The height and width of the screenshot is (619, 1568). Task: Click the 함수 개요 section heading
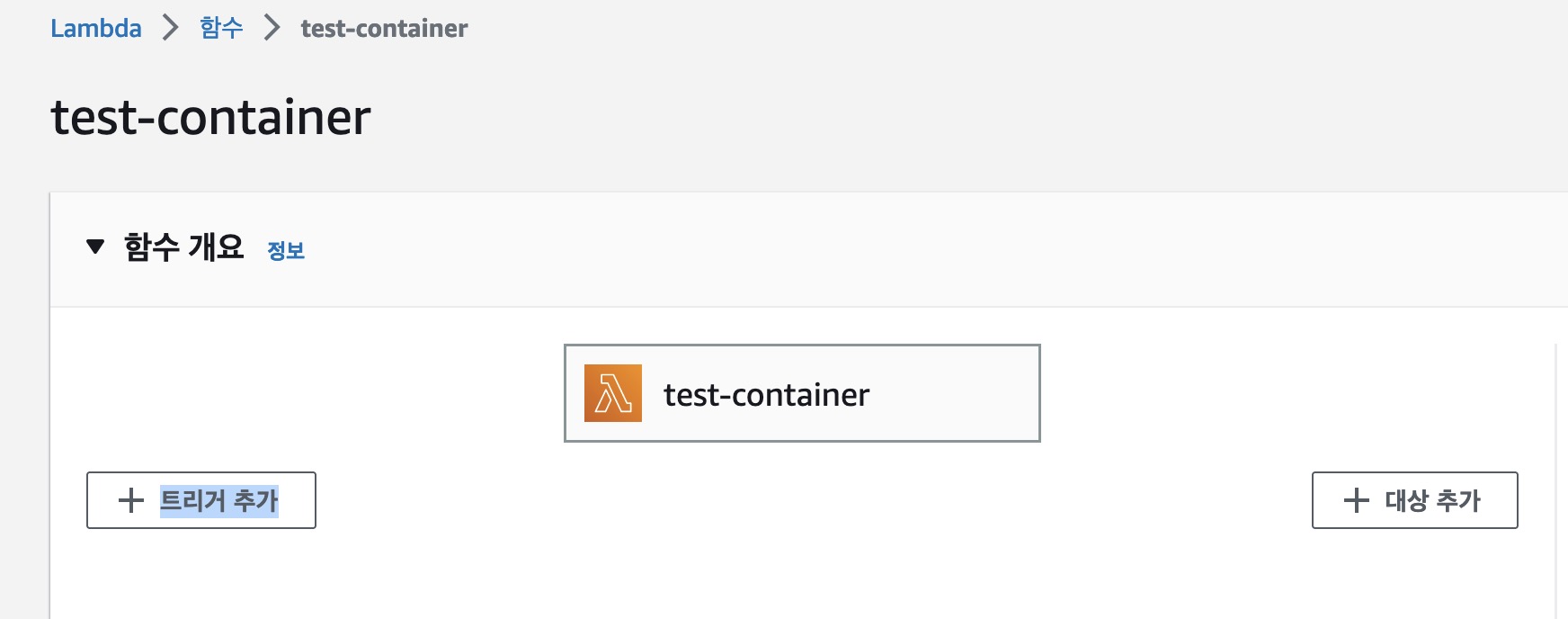183,247
